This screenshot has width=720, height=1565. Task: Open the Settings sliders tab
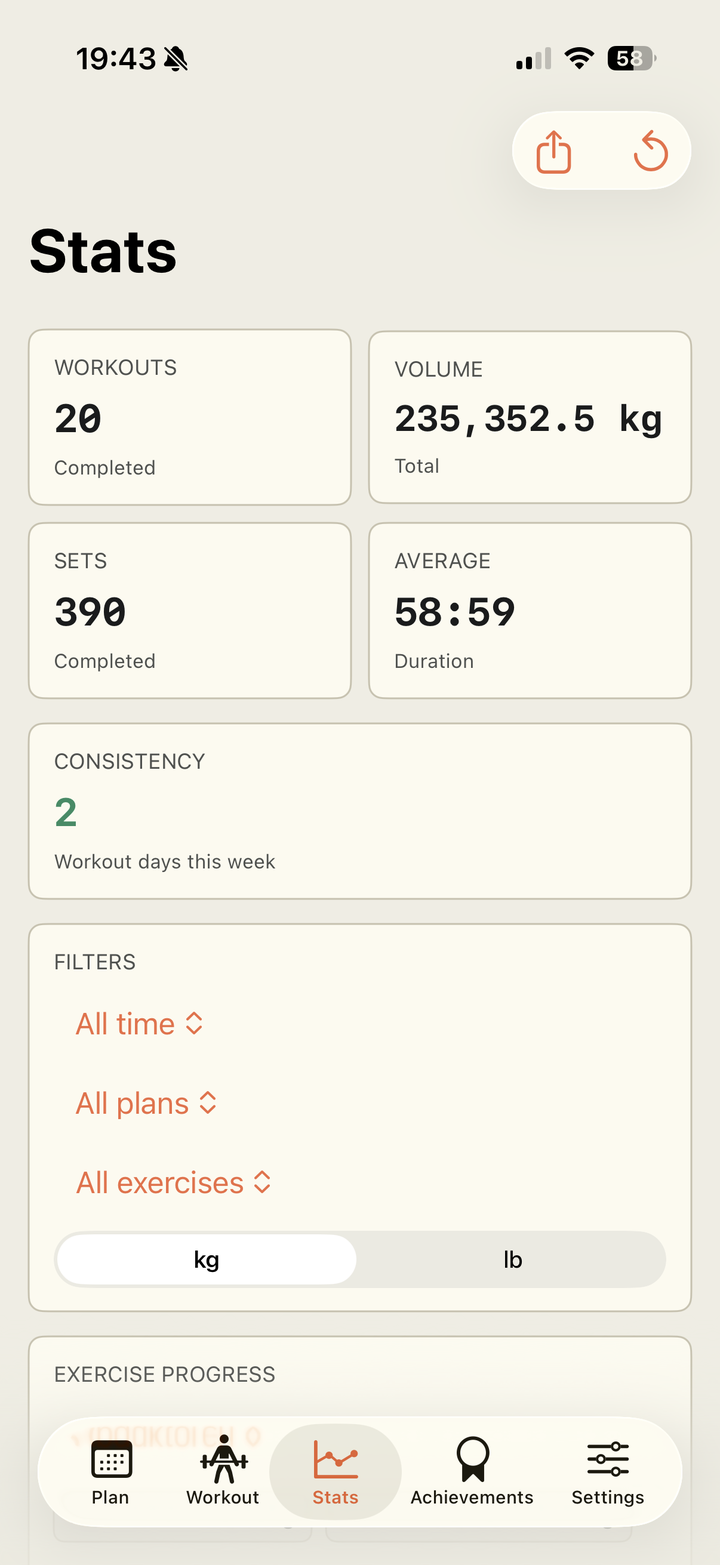click(x=608, y=1473)
